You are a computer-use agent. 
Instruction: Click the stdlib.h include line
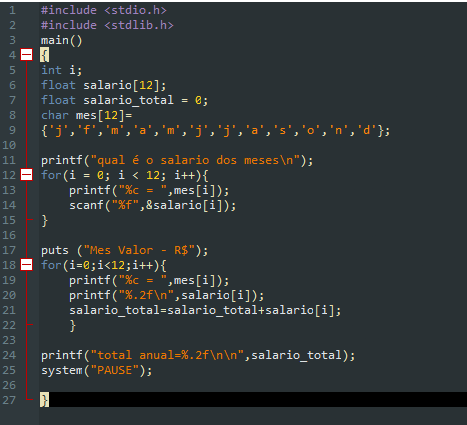click(x=107, y=25)
